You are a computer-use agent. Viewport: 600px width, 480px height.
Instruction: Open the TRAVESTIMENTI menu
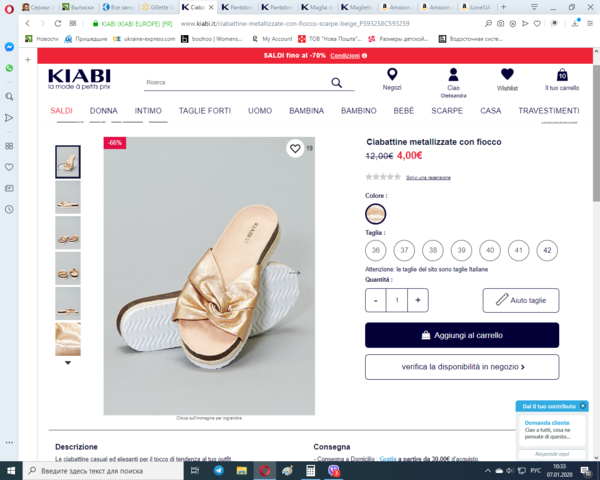(x=549, y=111)
